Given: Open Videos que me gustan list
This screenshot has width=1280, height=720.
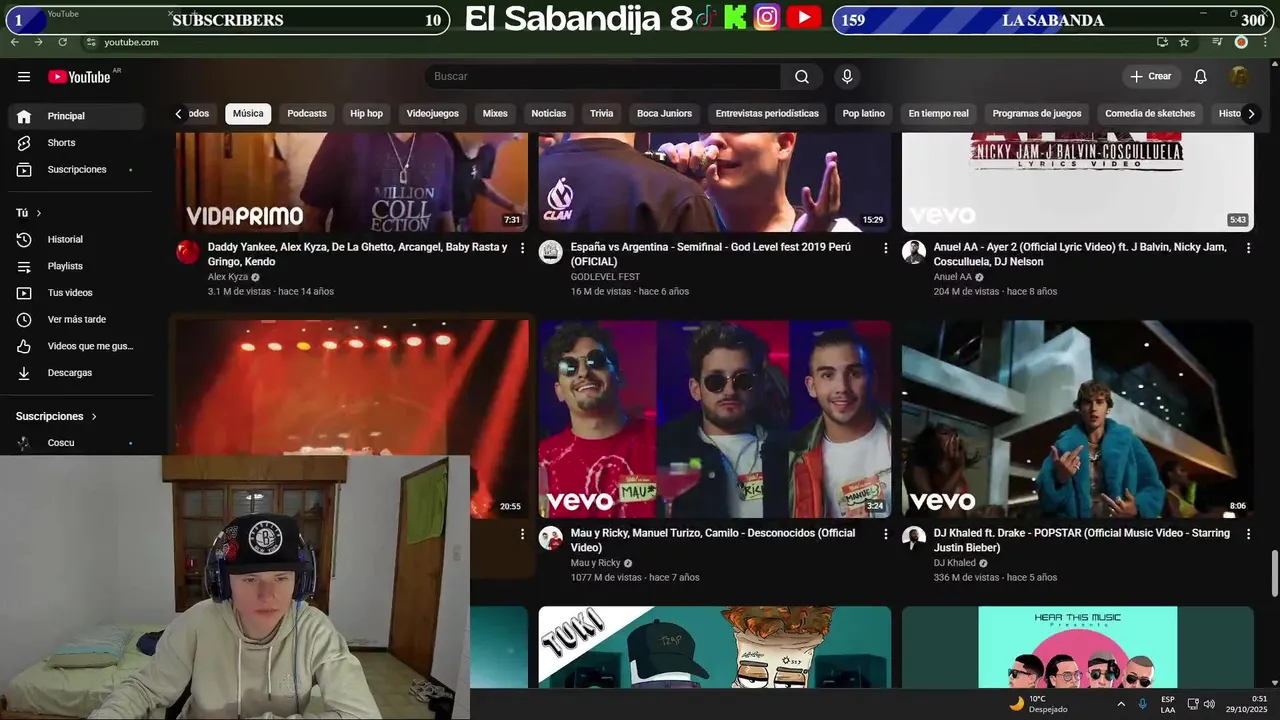Looking at the screenshot, I should click(x=76, y=346).
